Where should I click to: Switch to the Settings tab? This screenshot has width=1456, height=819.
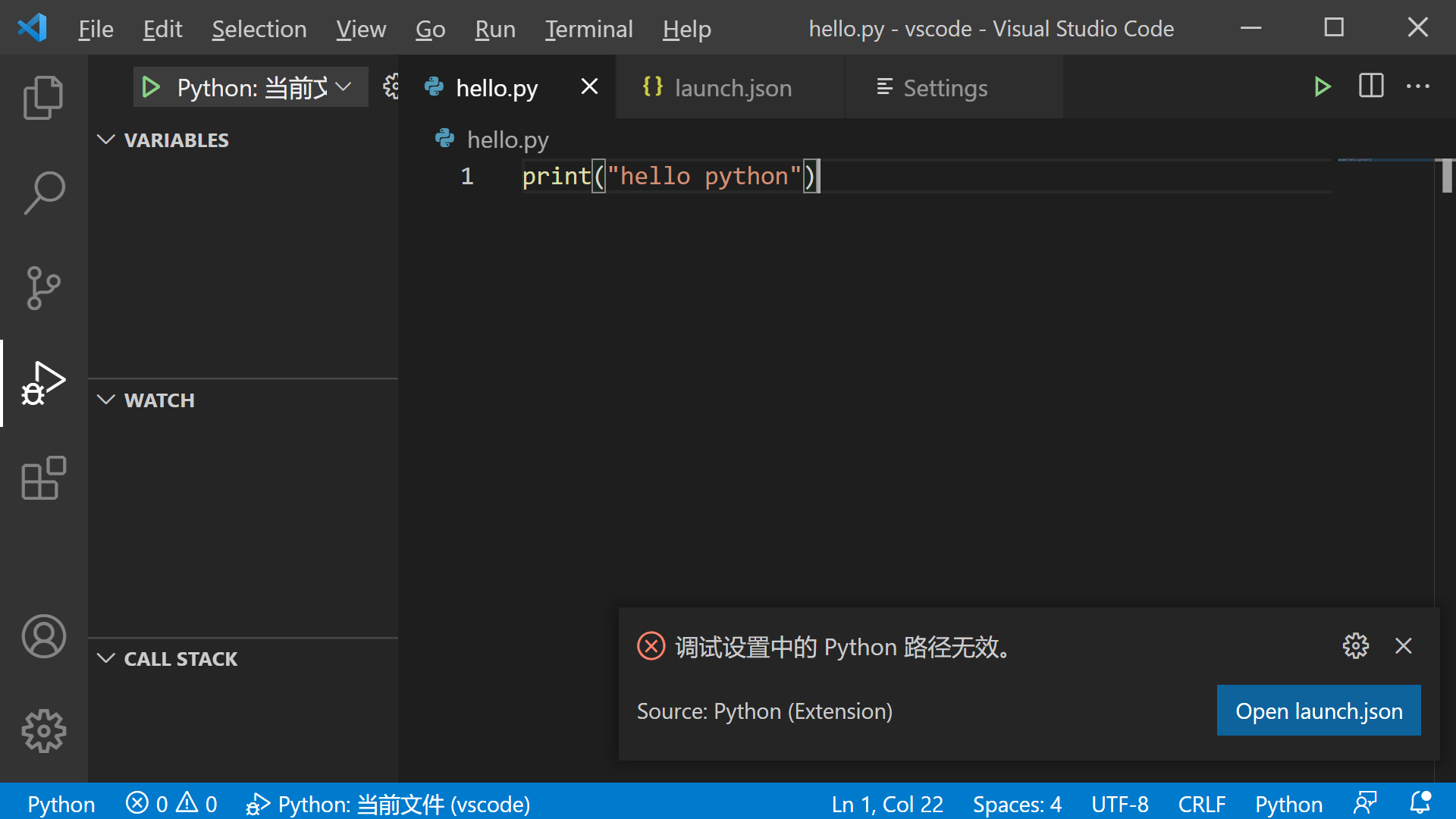[953, 87]
